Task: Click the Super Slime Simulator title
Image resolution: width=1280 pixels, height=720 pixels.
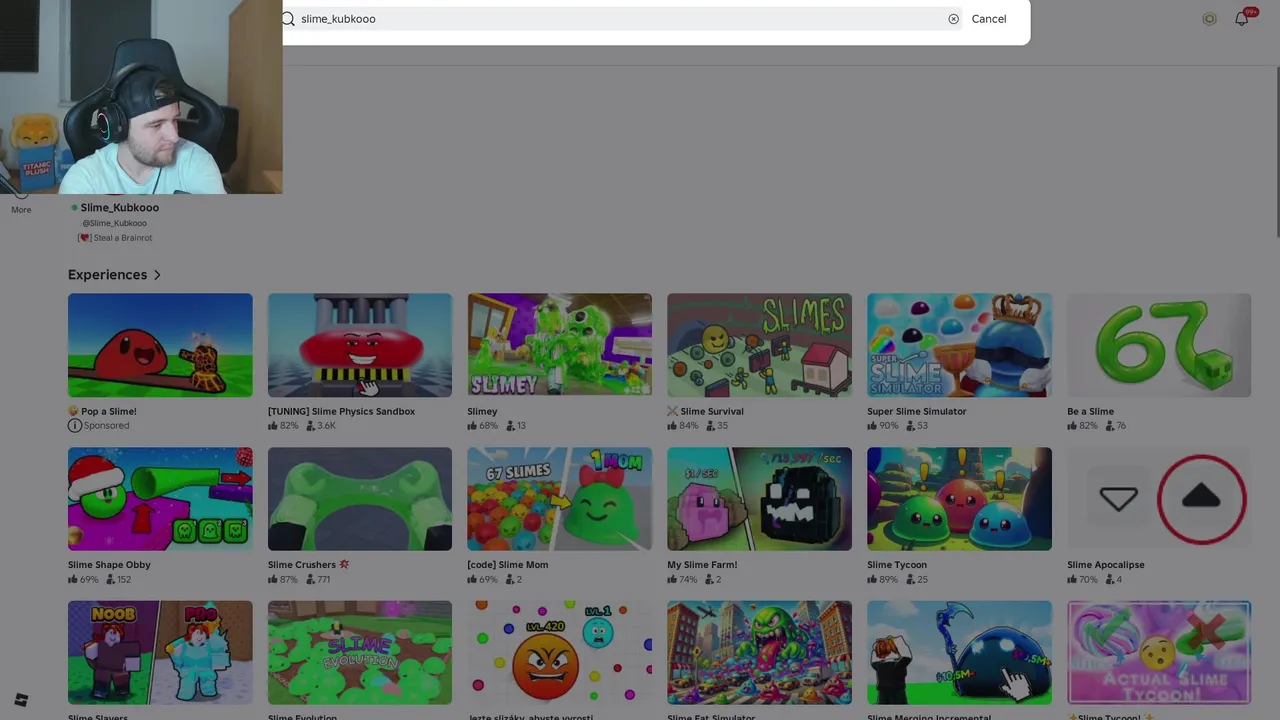Action: click(916, 411)
